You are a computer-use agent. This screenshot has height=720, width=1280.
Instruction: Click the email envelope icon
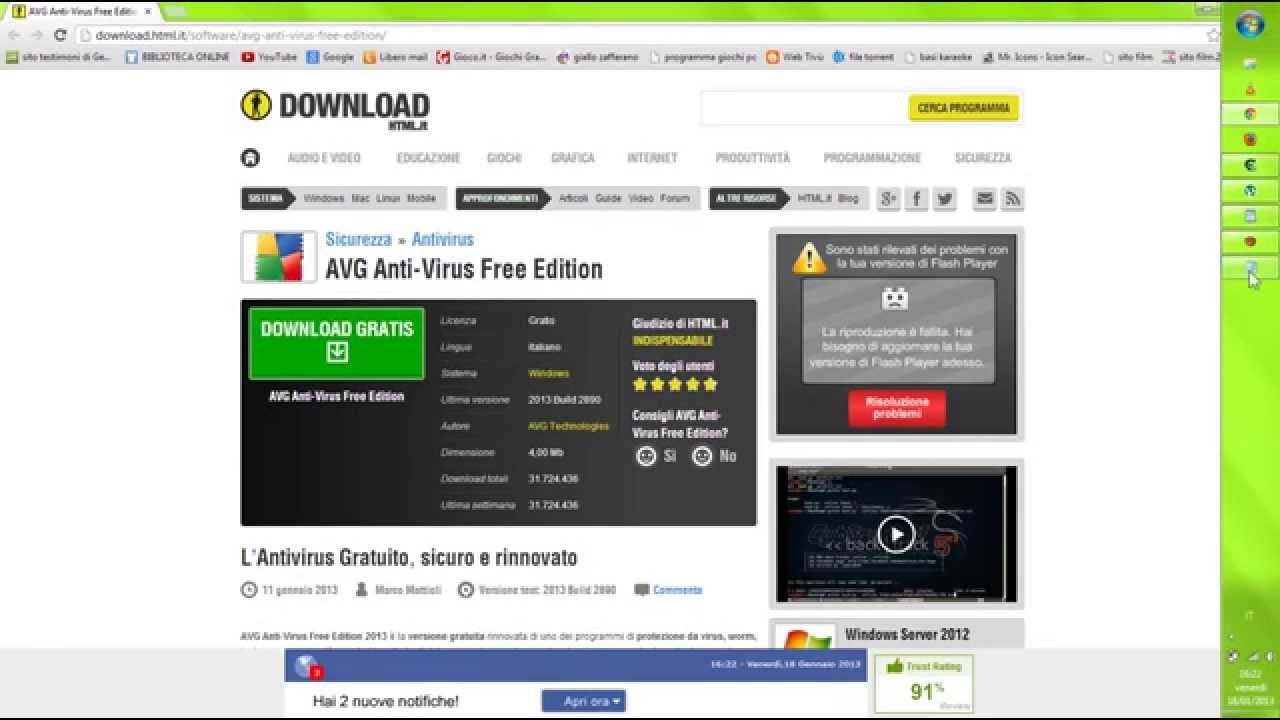pos(985,199)
